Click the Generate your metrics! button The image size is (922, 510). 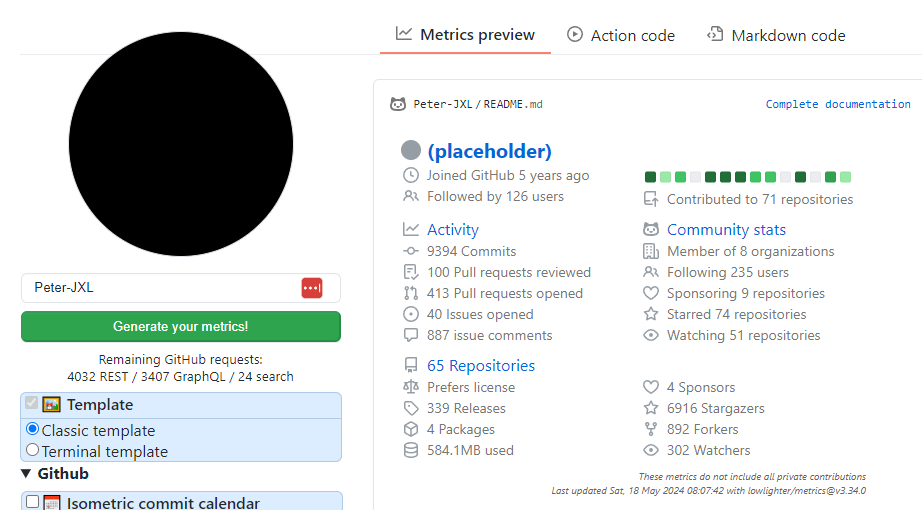(181, 326)
